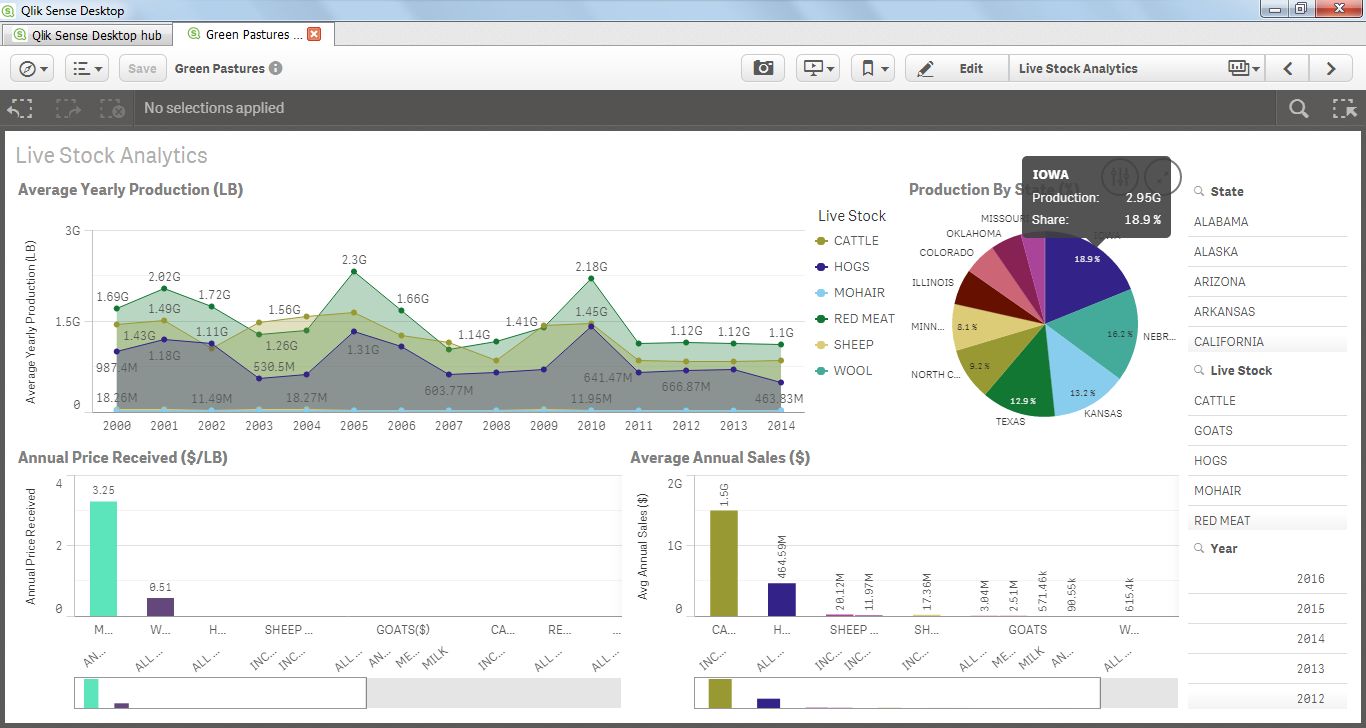Take a snapshot with camera icon
Screen dimensions: 1366x728
click(763, 68)
